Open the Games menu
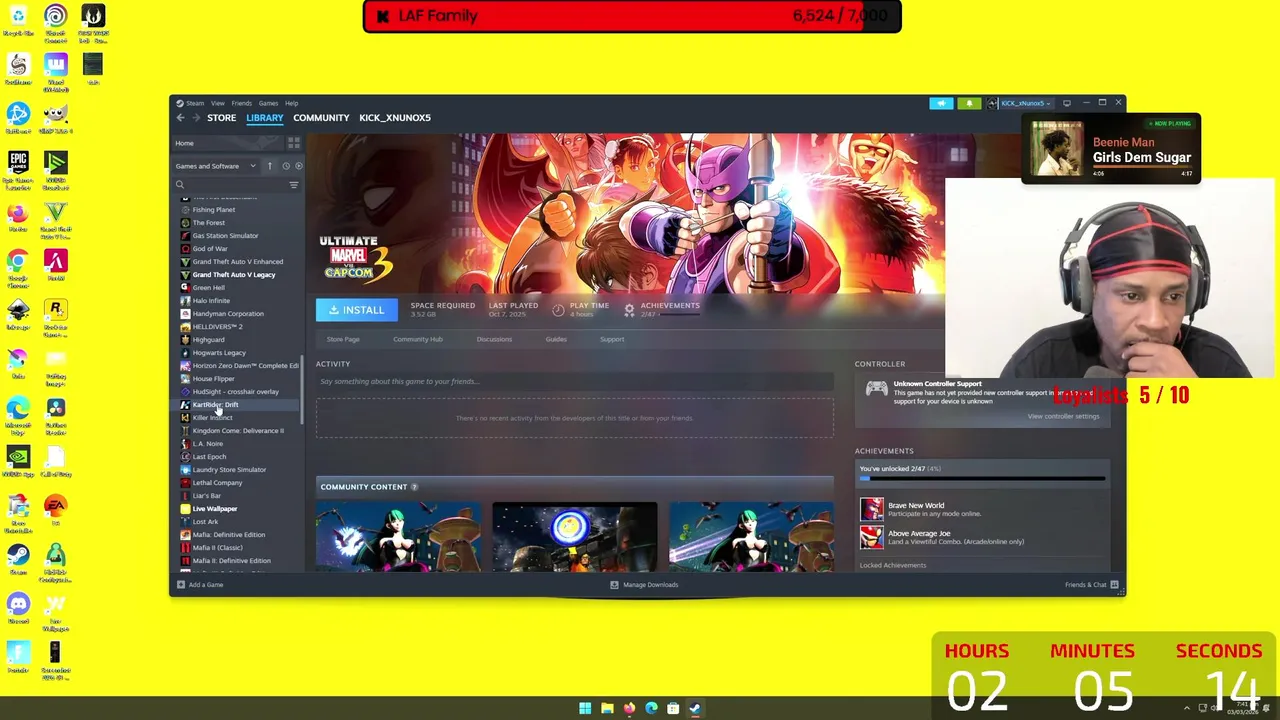The height and width of the screenshot is (720, 1280). [268, 103]
